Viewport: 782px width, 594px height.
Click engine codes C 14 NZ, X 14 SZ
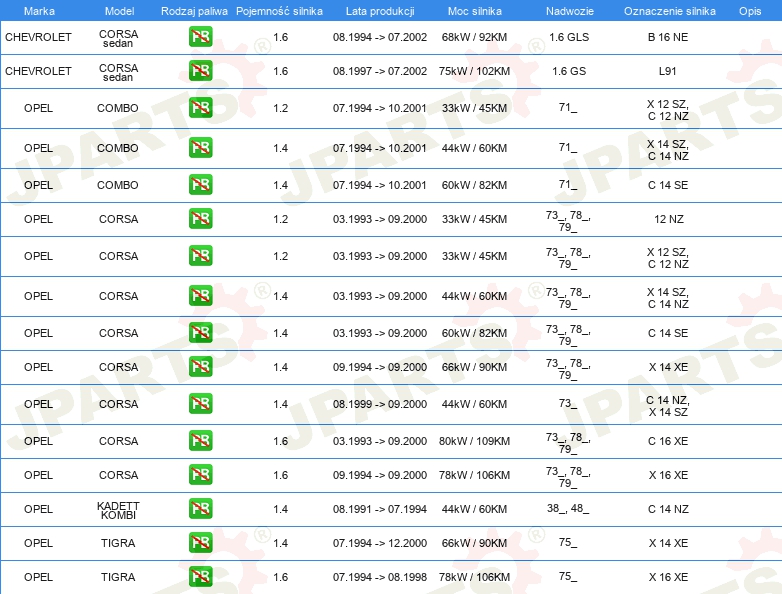[x=668, y=406]
